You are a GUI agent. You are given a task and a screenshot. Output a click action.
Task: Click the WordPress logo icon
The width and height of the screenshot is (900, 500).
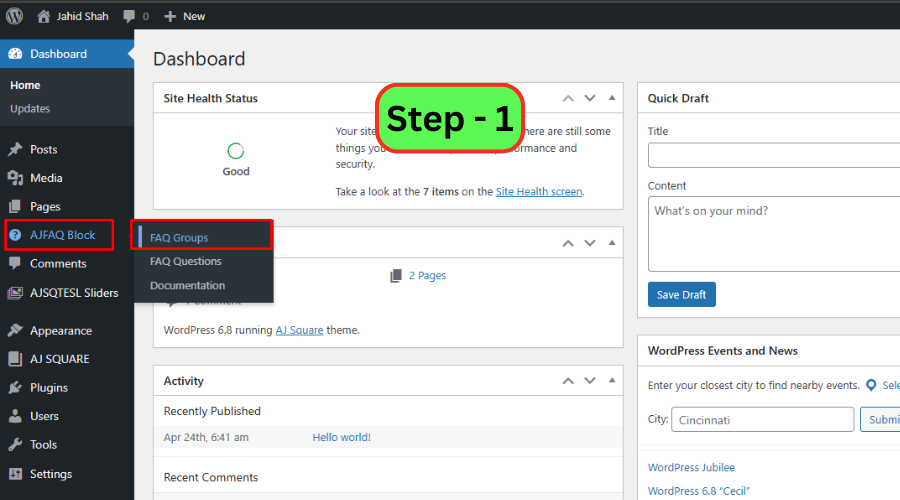[14, 15]
